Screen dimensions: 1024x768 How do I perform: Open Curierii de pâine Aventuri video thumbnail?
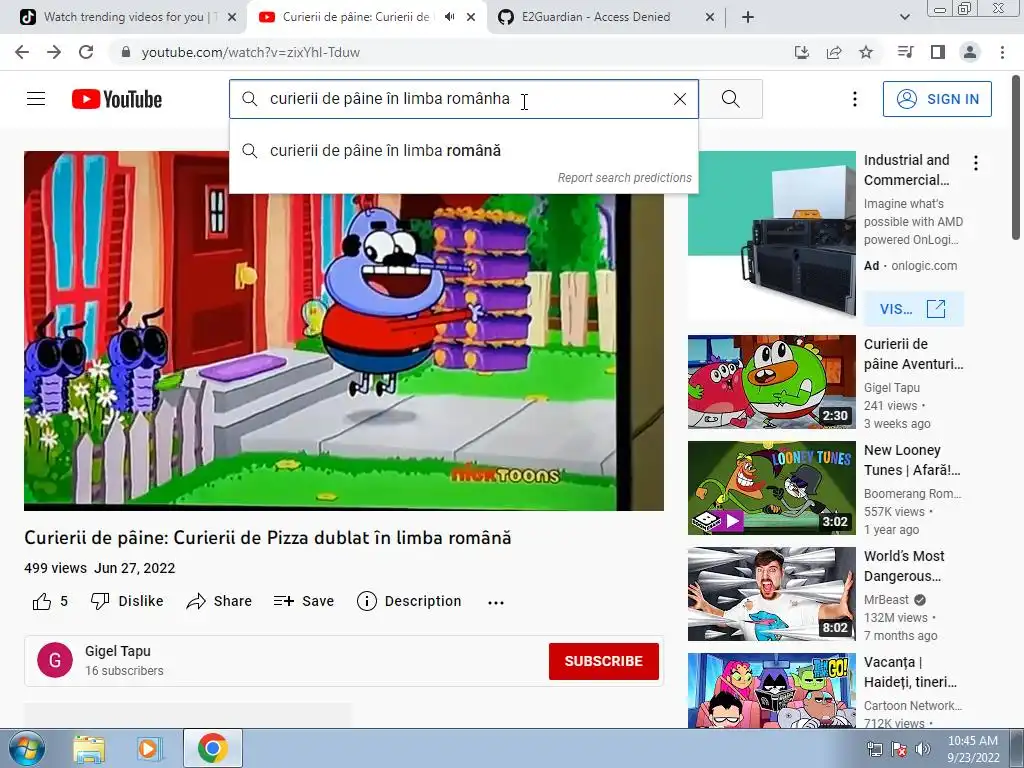point(771,382)
